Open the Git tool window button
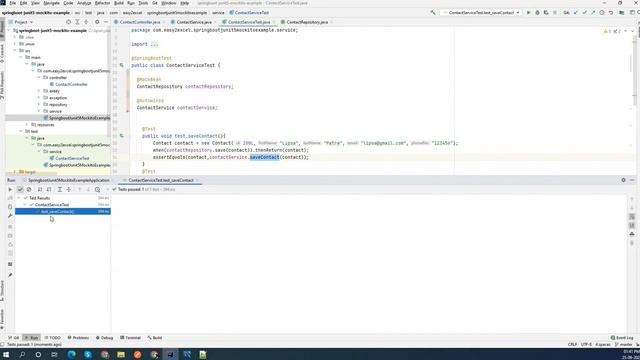640x360 pixels. click(x=14, y=338)
